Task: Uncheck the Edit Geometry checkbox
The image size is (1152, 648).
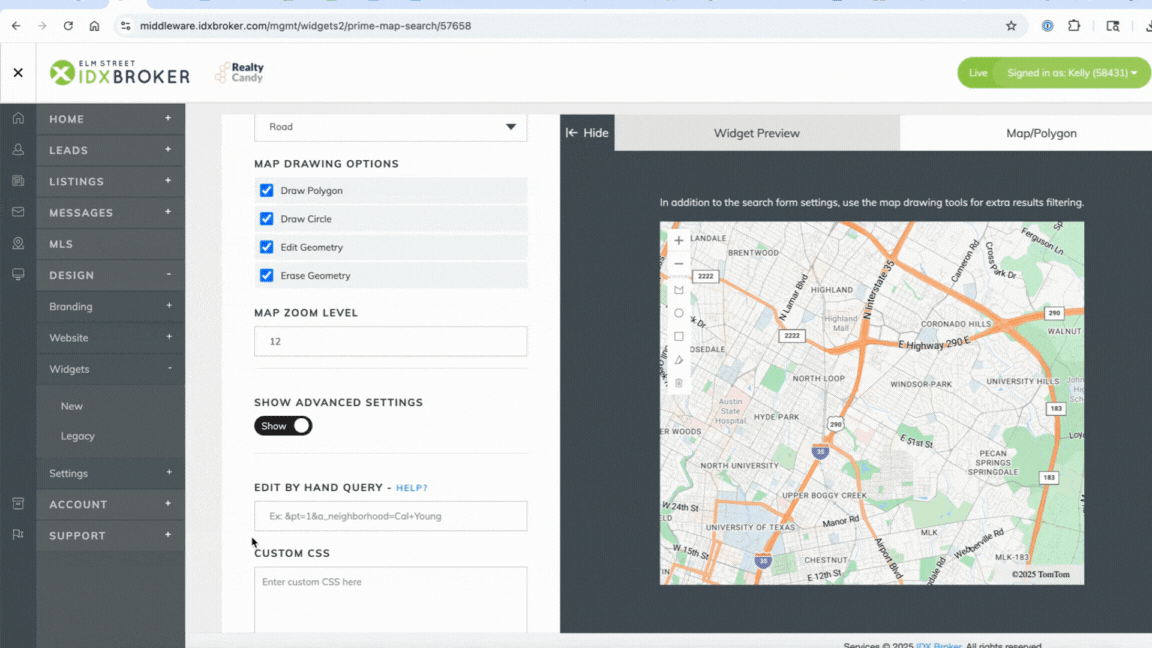Action: point(267,247)
